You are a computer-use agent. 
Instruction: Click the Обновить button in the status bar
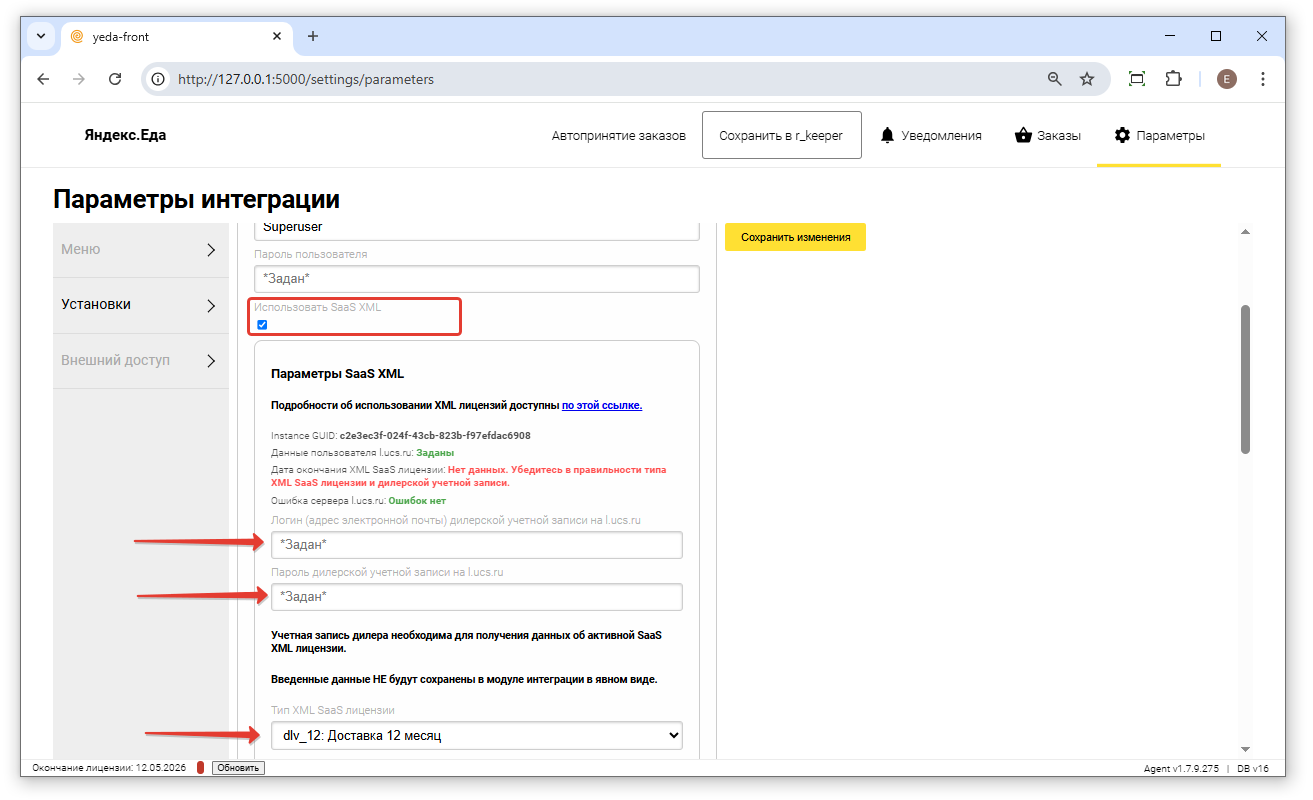[x=238, y=768]
